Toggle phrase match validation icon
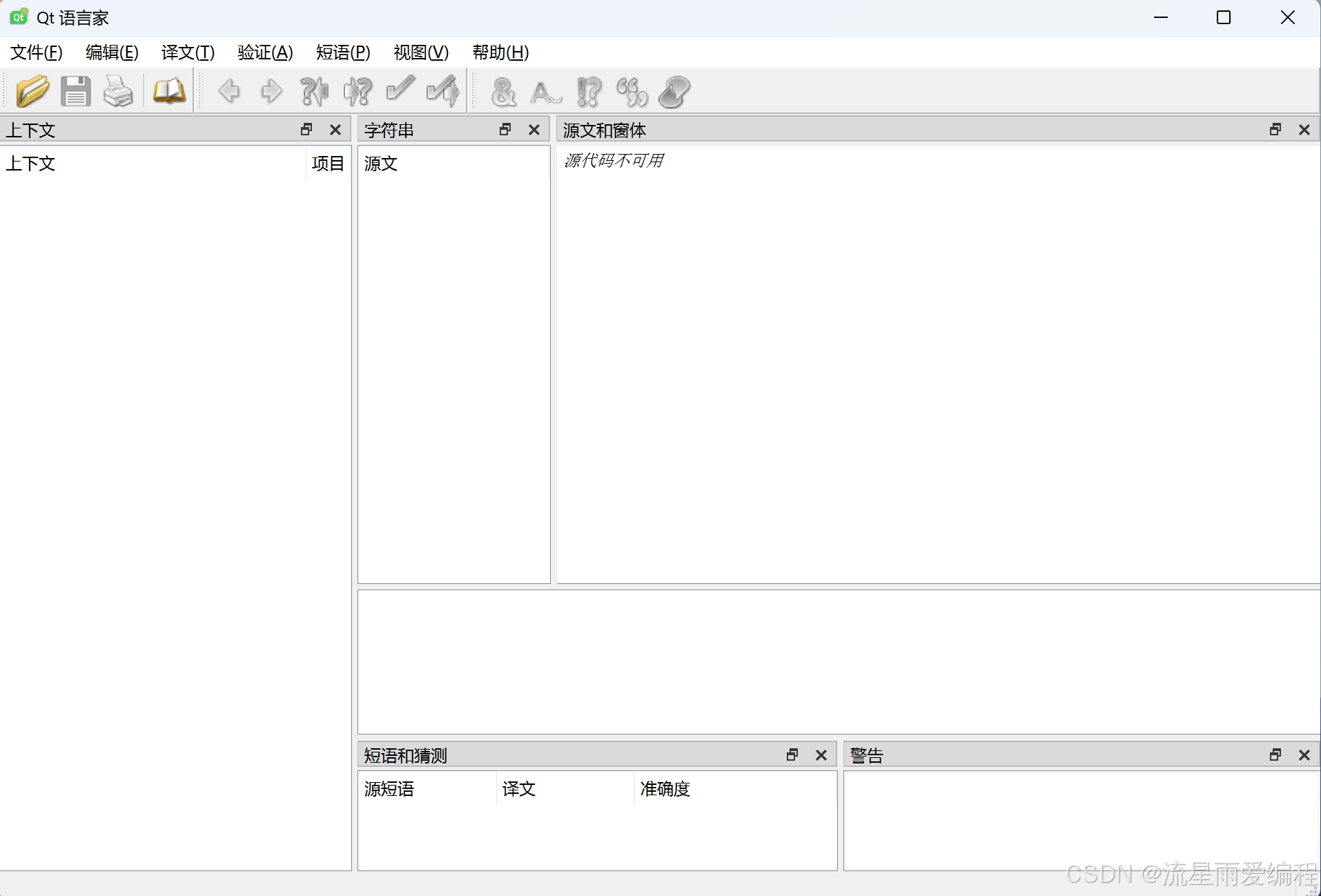This screenshot has height=896, width=1321. (632, 91)
